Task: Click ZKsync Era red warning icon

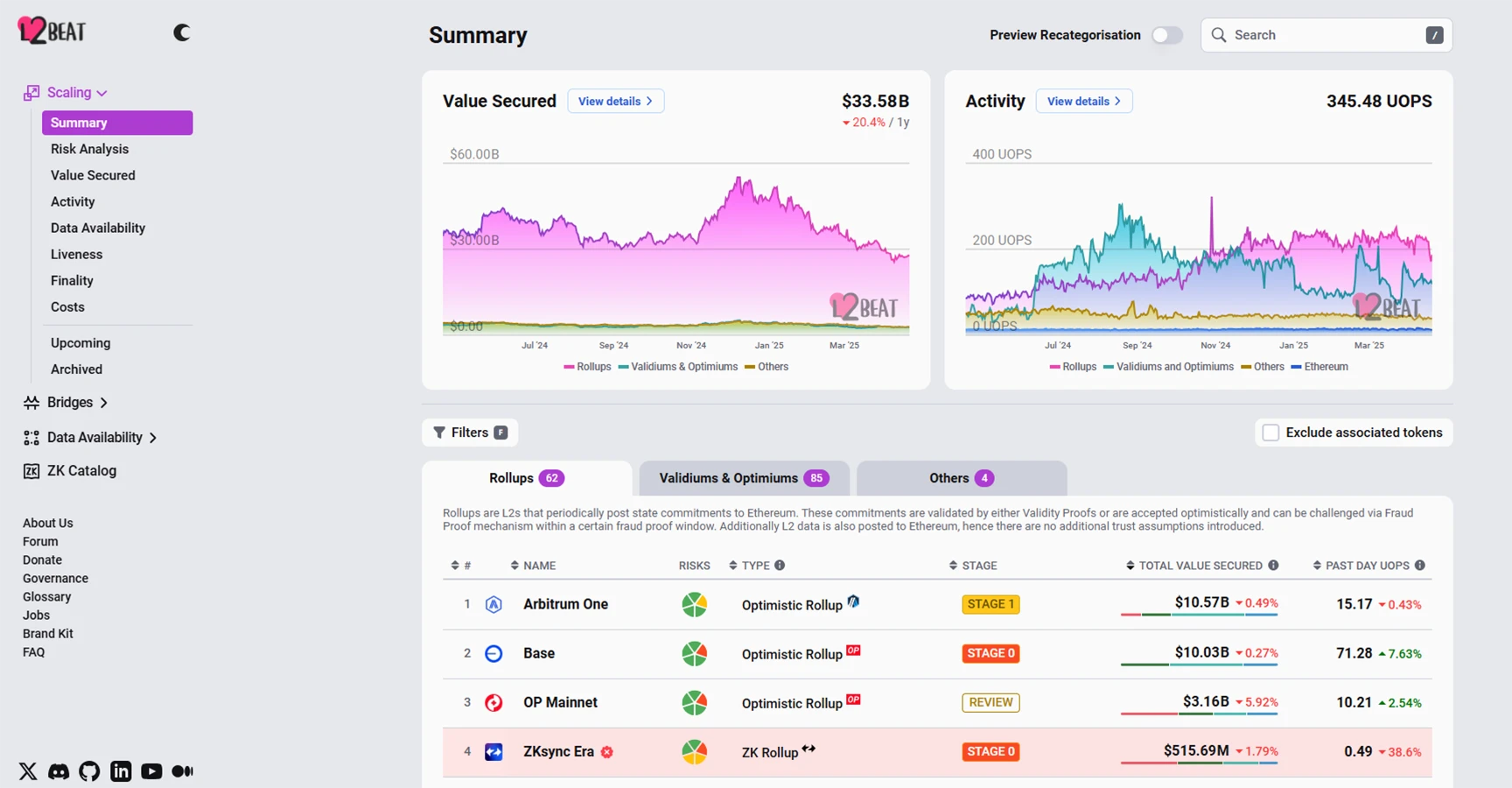Action: coord(607,752)
